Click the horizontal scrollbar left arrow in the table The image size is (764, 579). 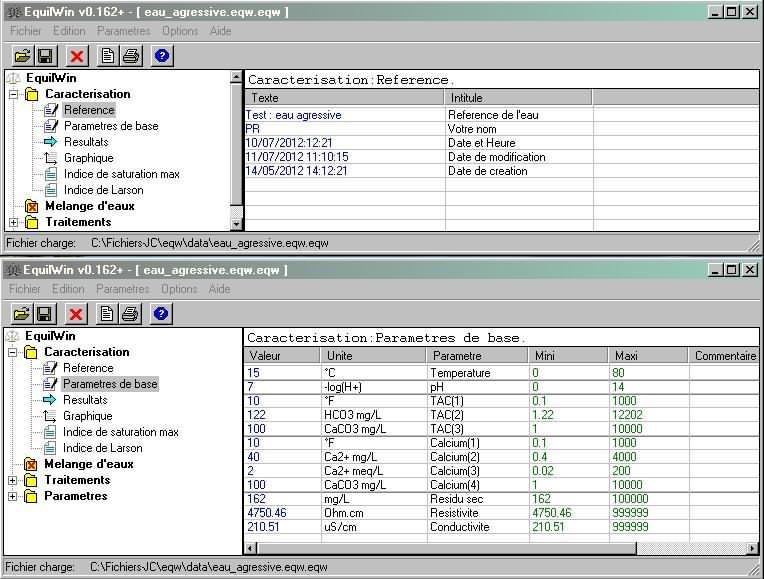[x=250, y=548]
